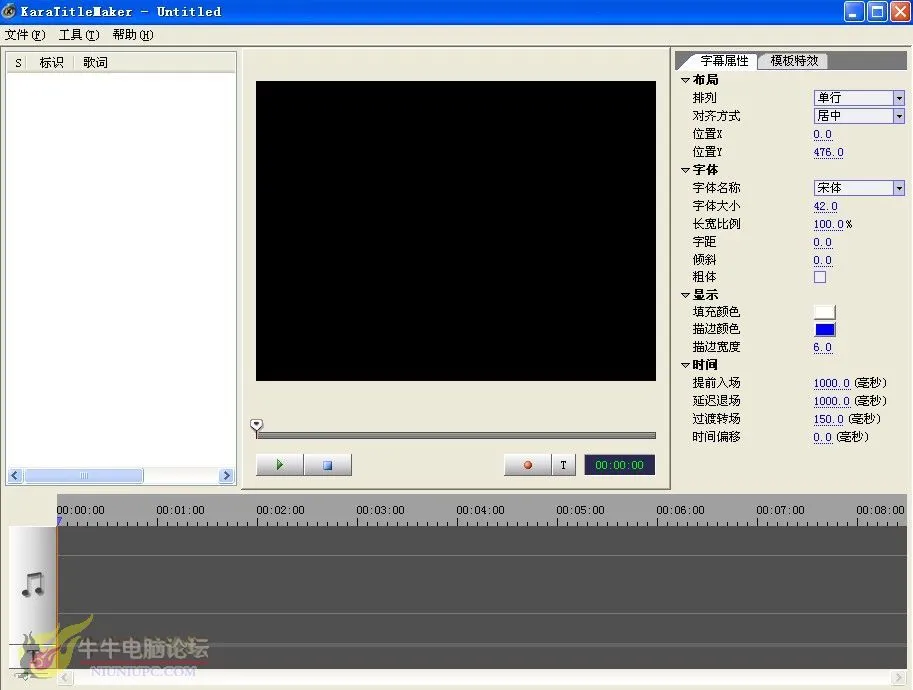Click the green play button
The width and height of the screenshot is (913, 690).
(279, 465)
